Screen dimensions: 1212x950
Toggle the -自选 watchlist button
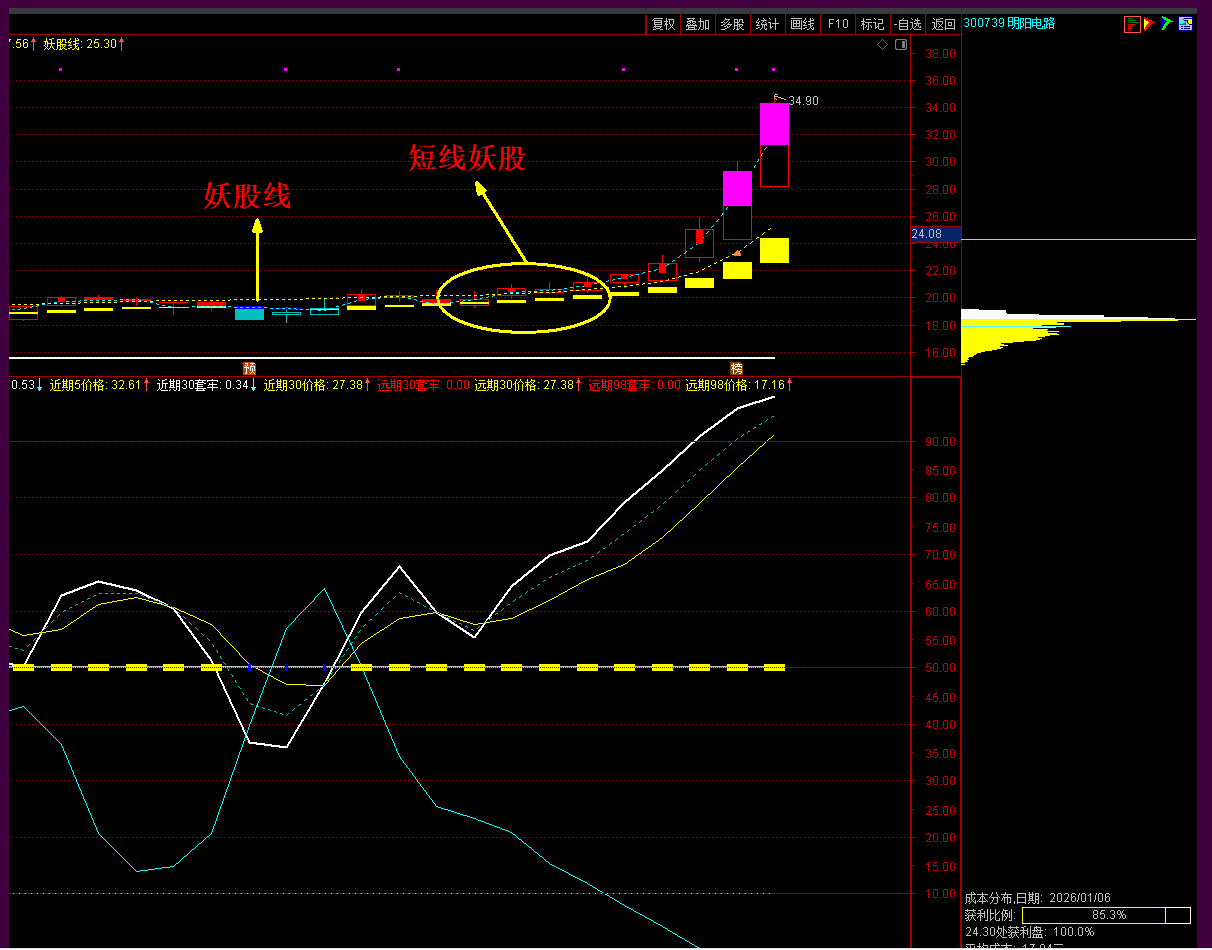pyautogui.click(x=907, y=24)
